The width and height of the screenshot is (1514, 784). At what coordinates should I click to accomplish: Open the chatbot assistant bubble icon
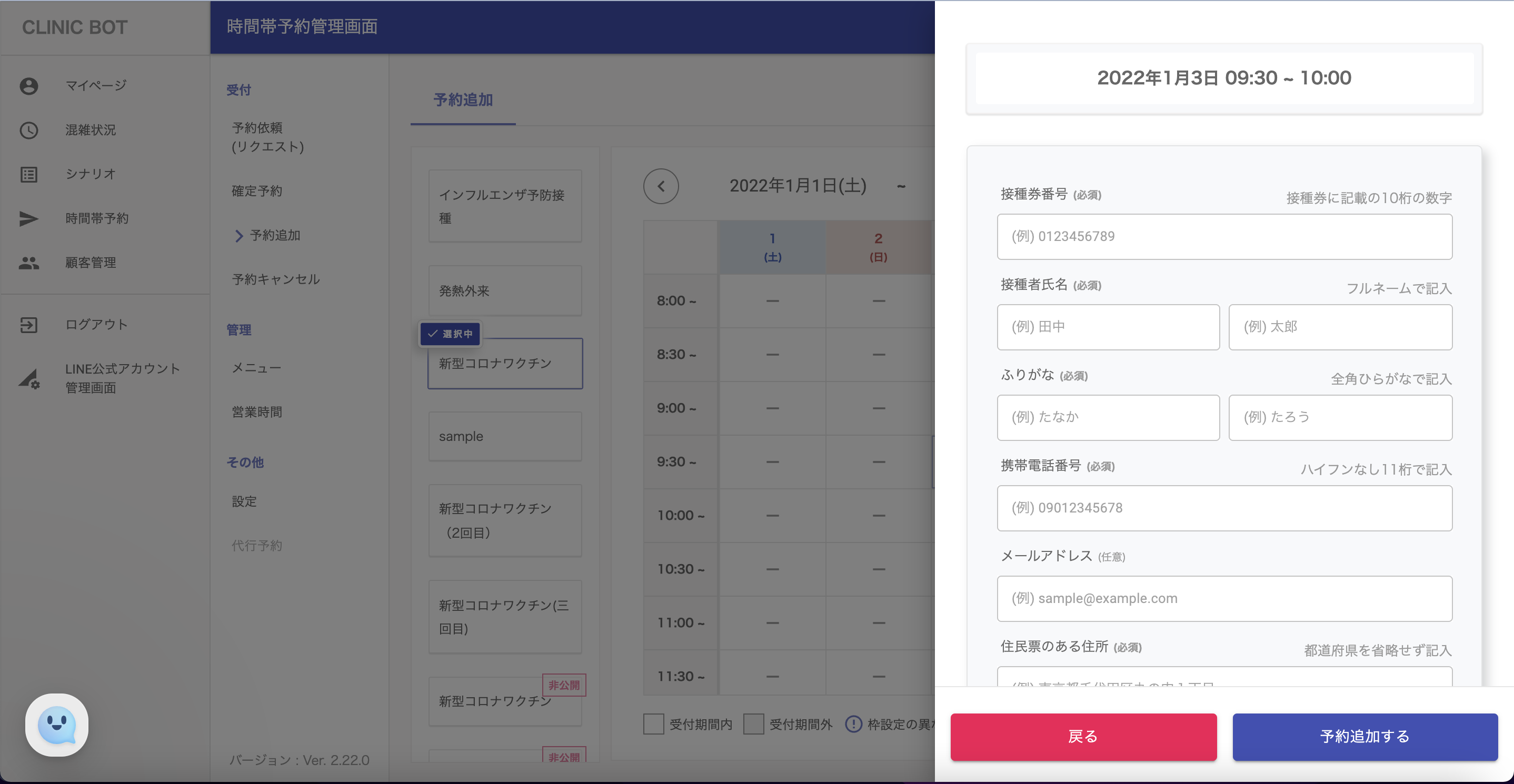(x=57, y=725)
